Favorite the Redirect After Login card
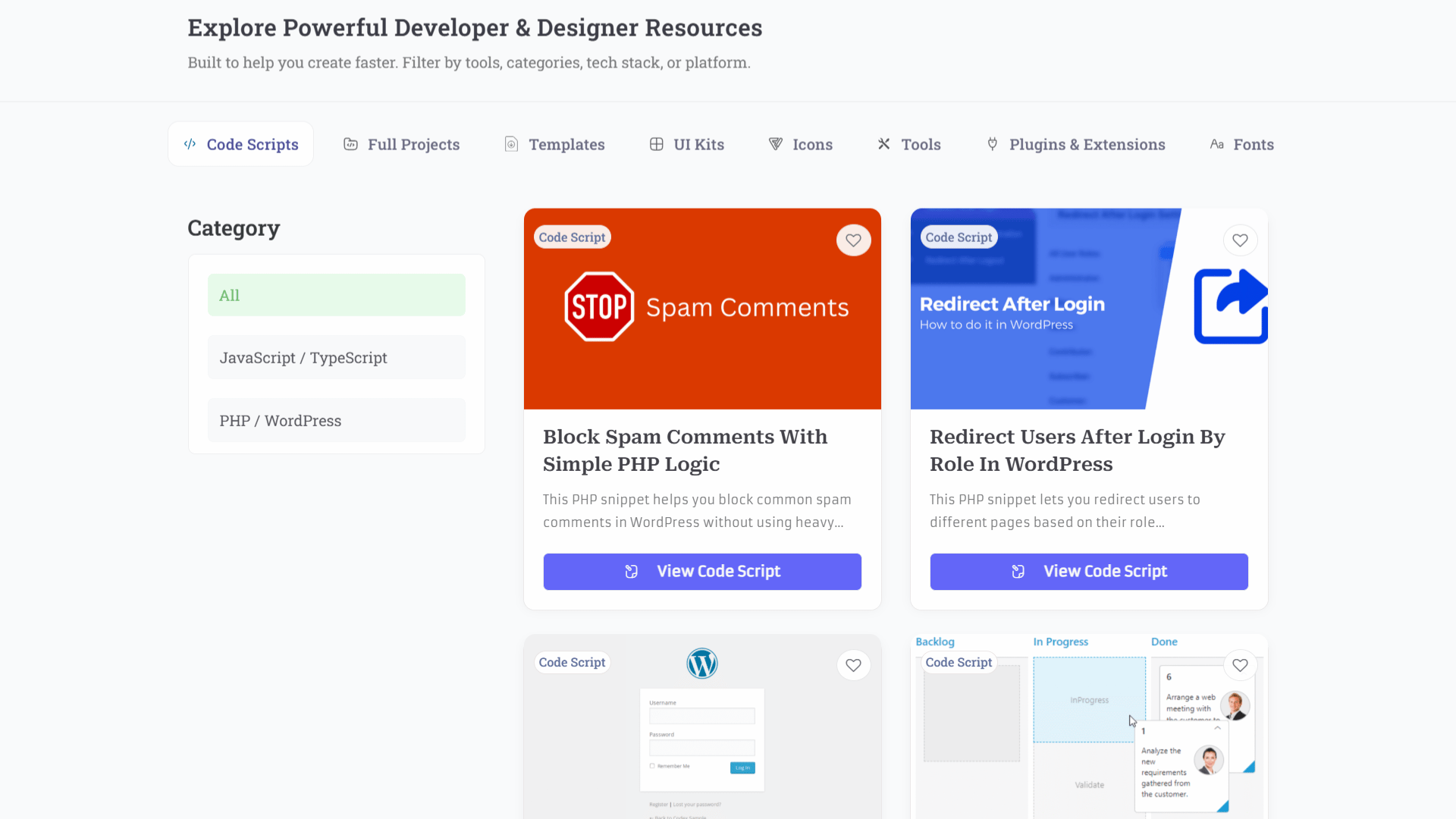Screen dimensions: 1456x819 pos(1241,240)
